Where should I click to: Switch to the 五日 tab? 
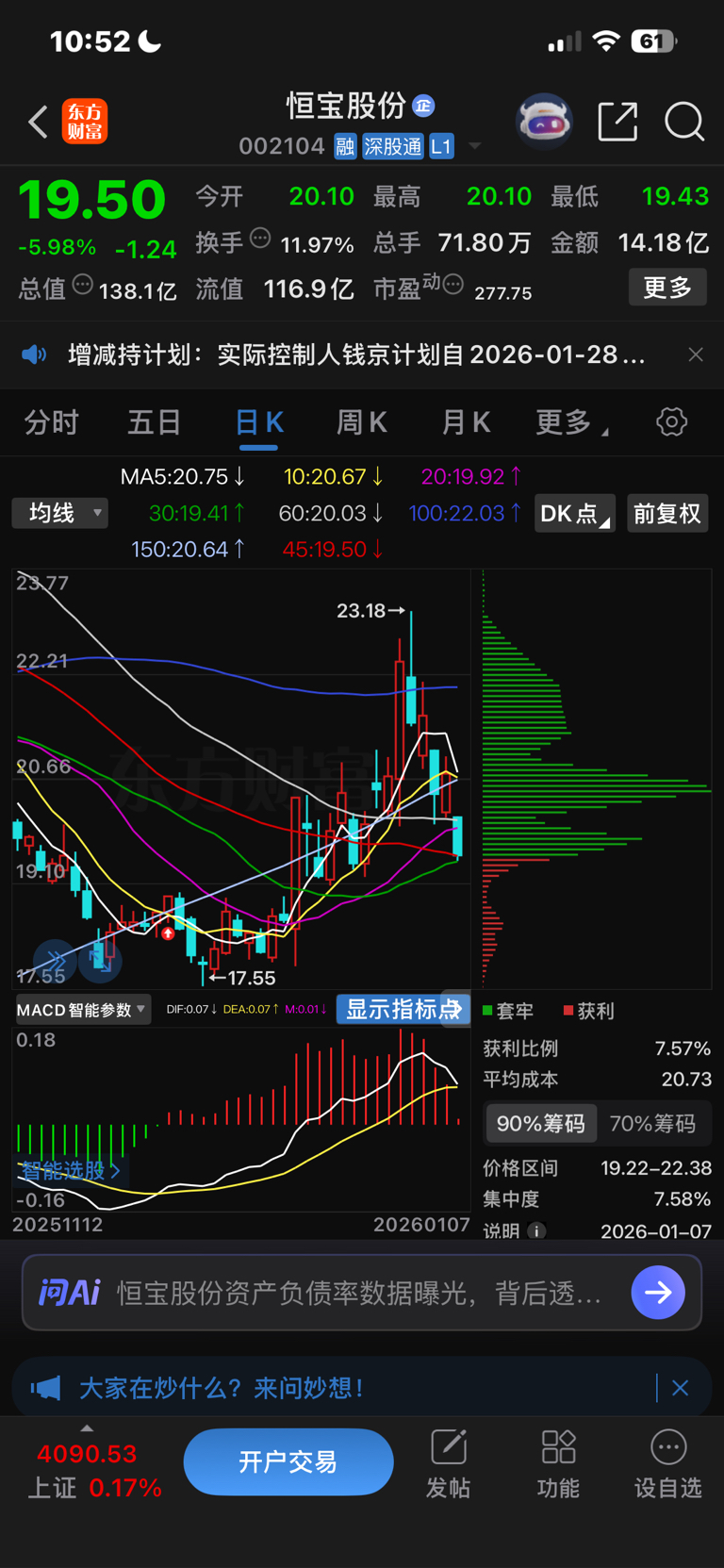click(x=155, y=422)
